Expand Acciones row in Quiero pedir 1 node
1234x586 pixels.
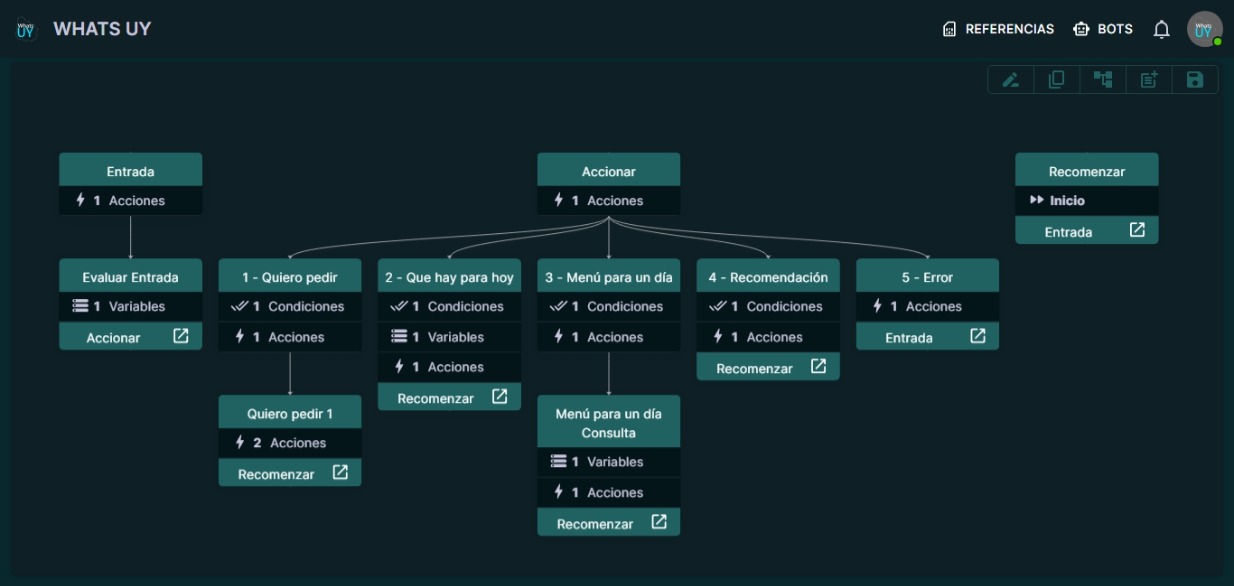click(290, 443)
